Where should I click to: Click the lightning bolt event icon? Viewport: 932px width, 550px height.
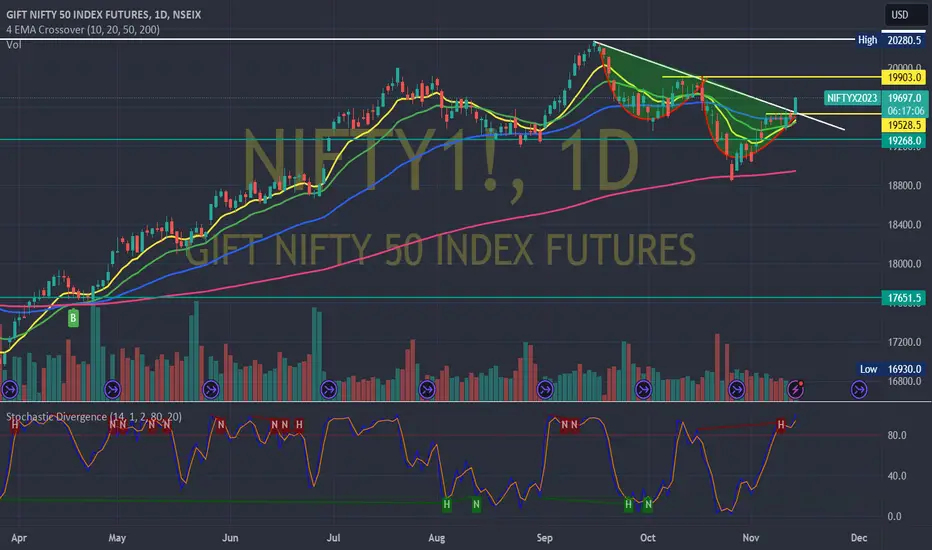(795, 389)
